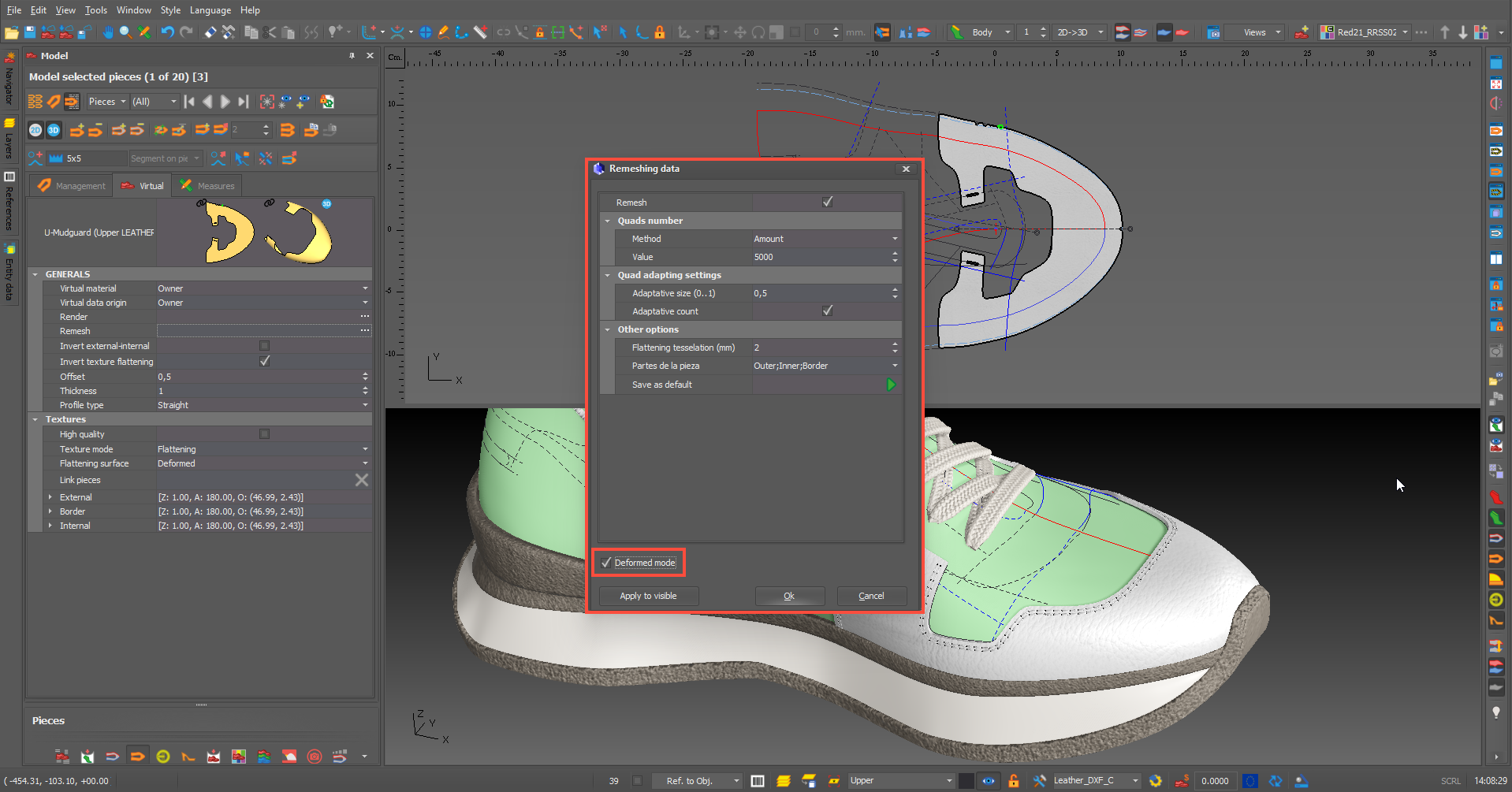Viewport: 1512px width, 792px height.
Task: Expand the External tree row
Action: point(50,497)
